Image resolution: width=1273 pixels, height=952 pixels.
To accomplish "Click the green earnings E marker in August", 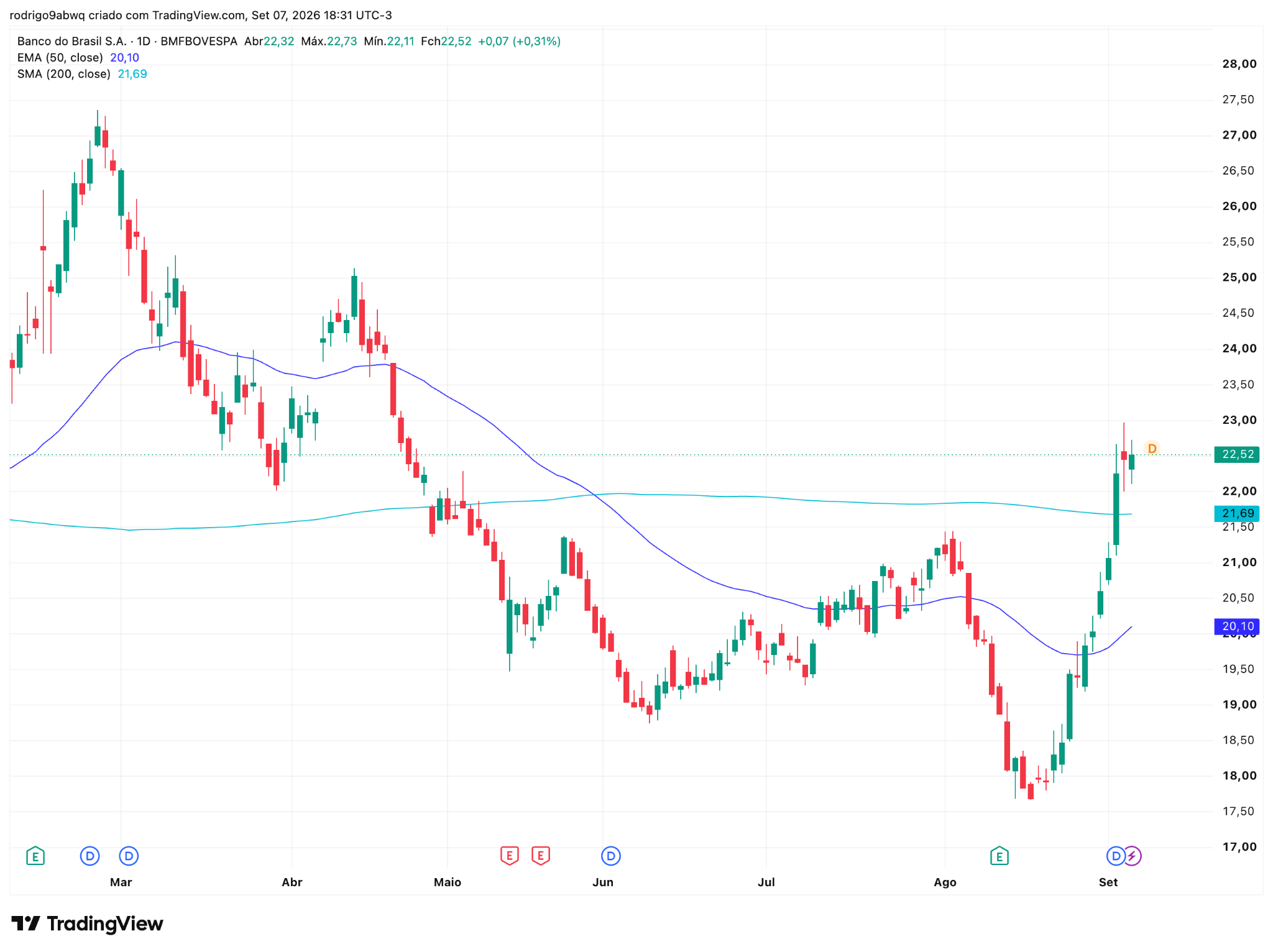I will coord(1000,856).
